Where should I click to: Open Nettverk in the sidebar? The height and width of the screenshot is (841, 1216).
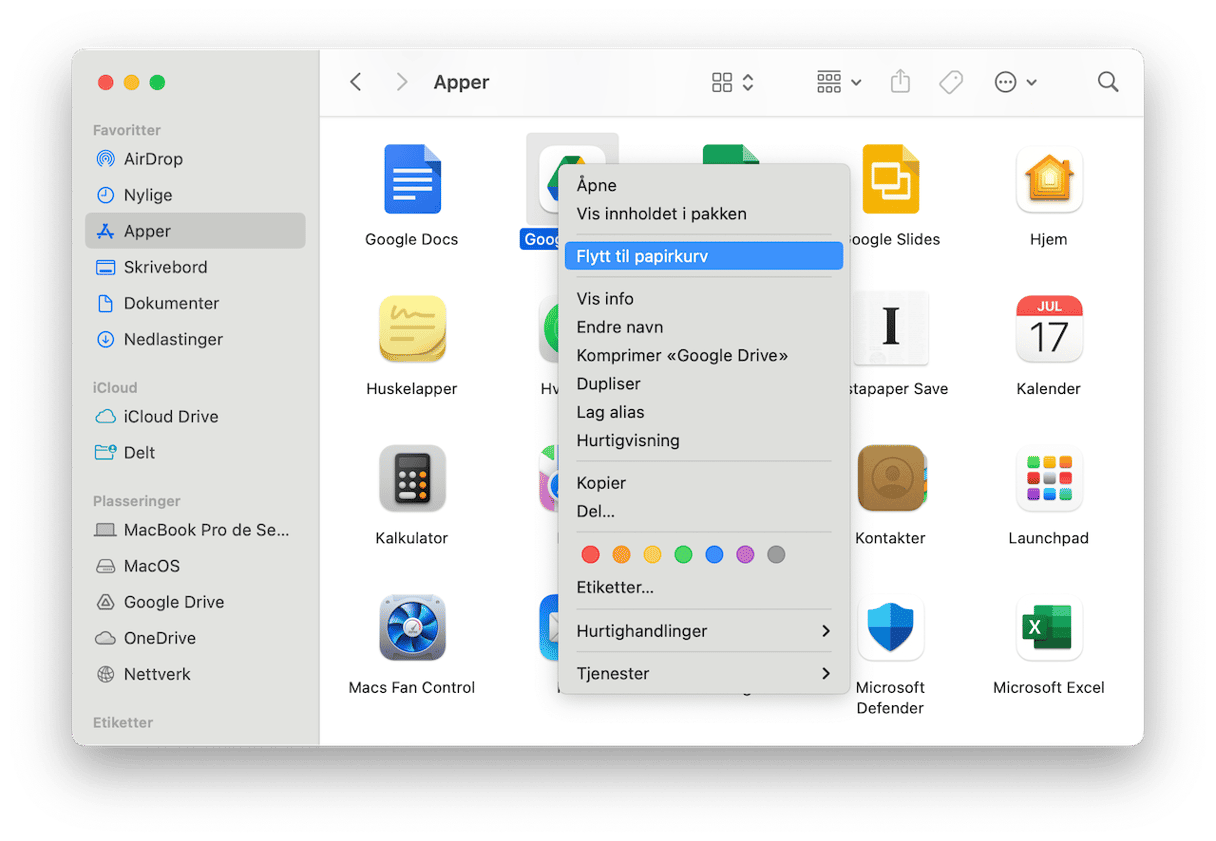click(195, 674)
